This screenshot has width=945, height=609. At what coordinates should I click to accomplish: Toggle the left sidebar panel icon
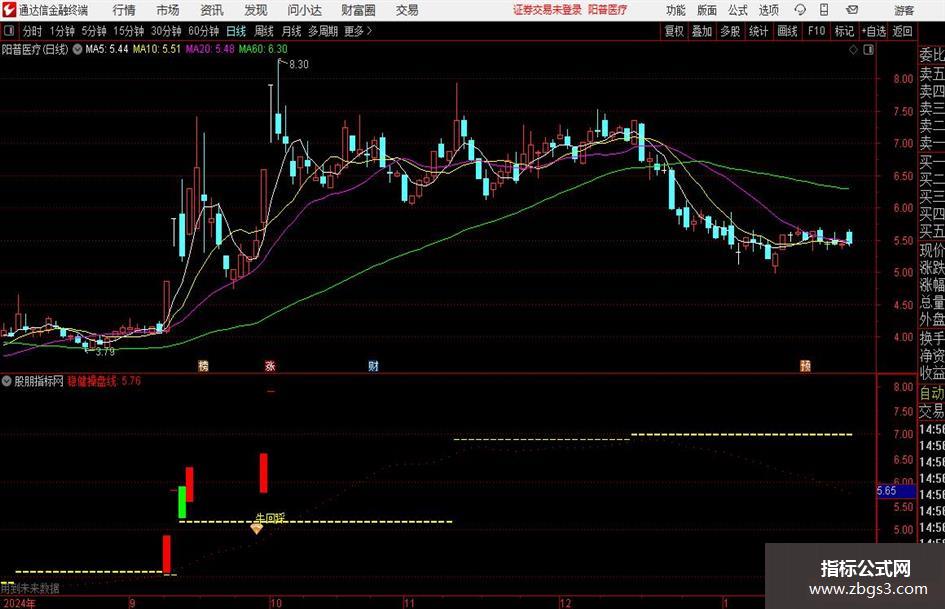coord(9,31)
